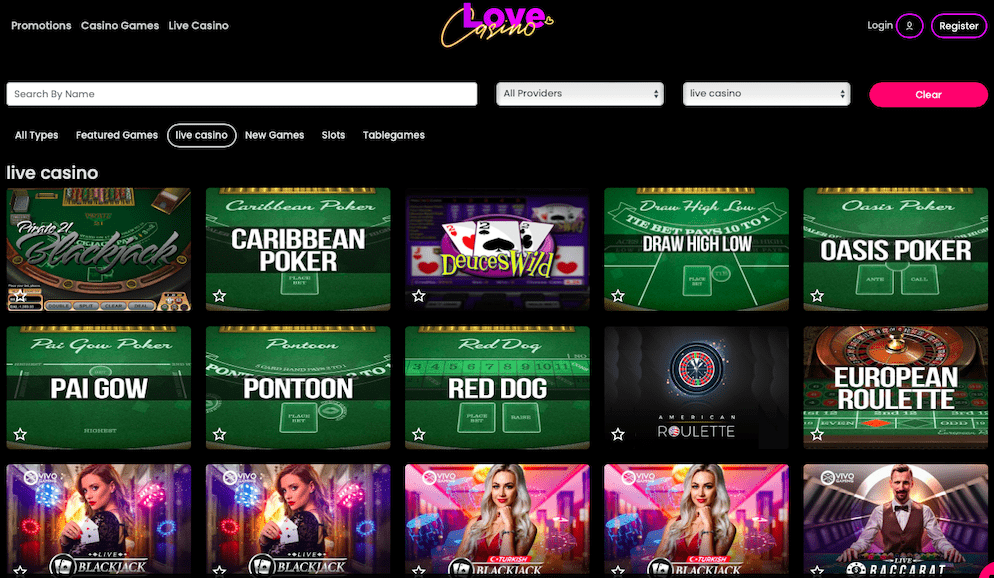Select the Slots filter tab
Viewport: 994px width, 578px height.
click(333, 135)
